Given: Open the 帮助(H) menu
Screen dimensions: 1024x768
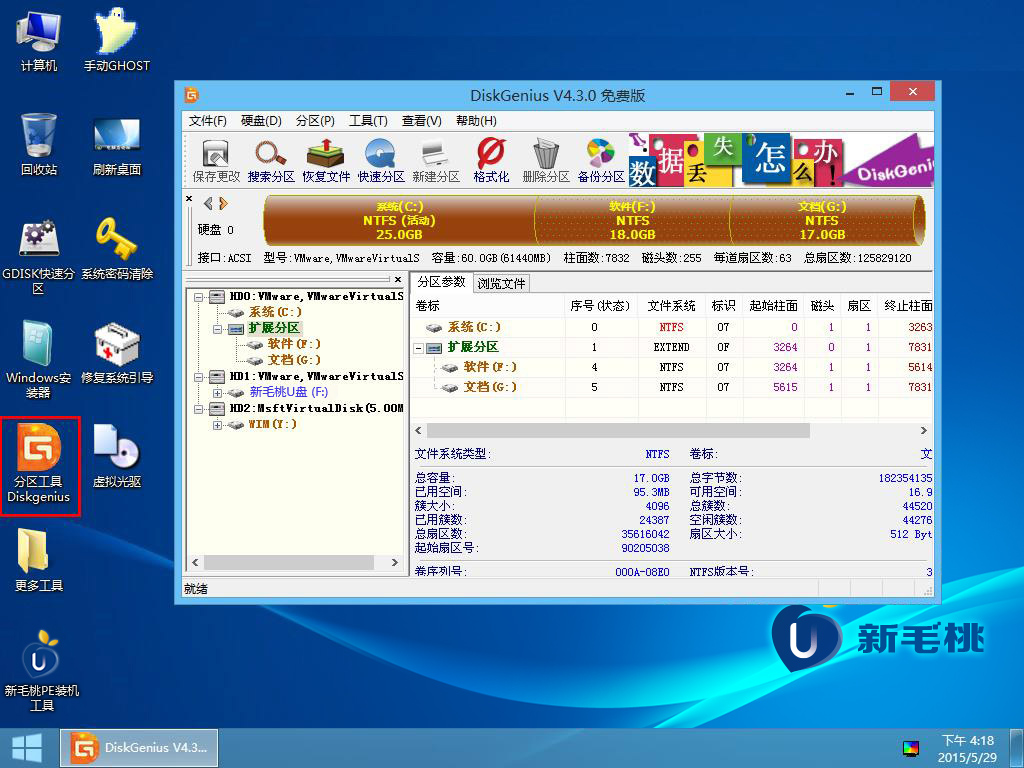Looking at the screenshot, I should pos(476,121).
